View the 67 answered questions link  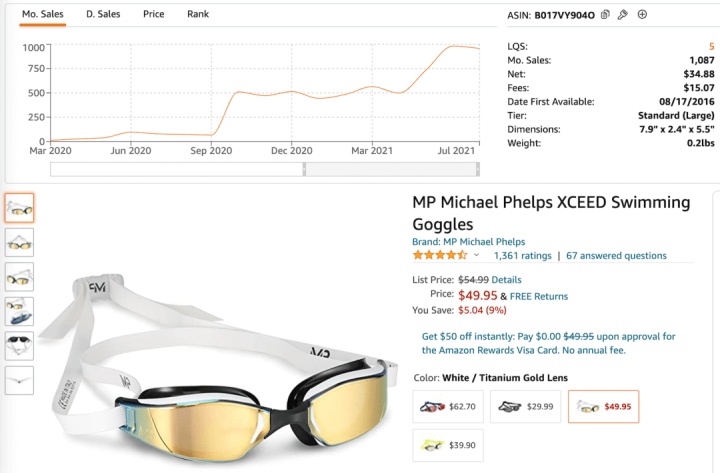coord(616,256)
